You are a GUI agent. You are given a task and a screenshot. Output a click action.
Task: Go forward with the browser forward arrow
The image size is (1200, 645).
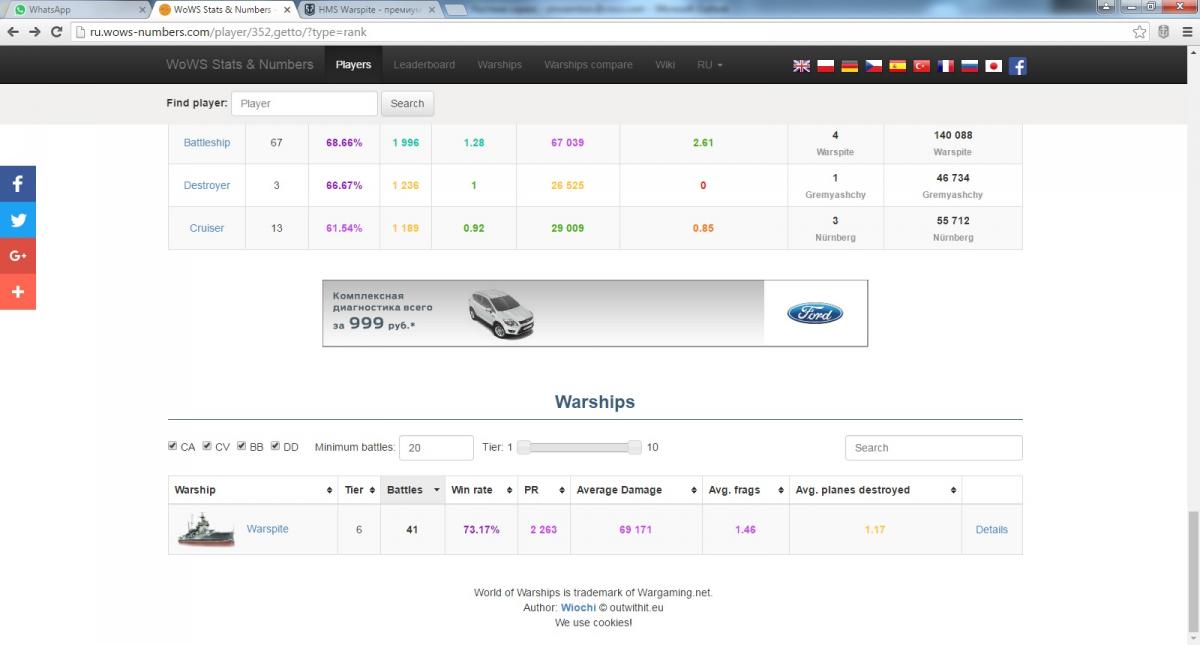point(36,32)
